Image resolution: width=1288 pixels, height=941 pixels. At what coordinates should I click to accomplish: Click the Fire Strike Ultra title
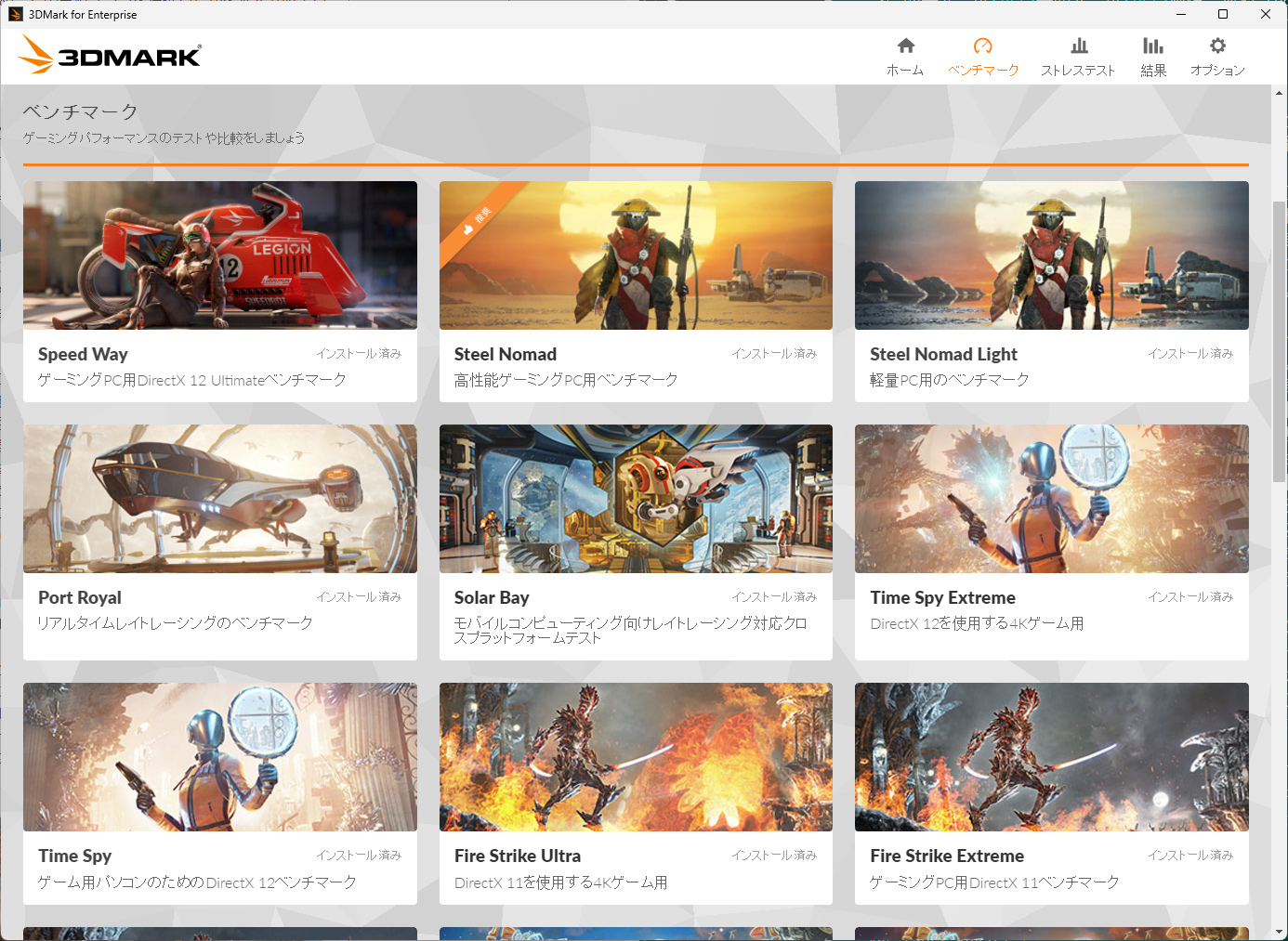tap(517, 856)
